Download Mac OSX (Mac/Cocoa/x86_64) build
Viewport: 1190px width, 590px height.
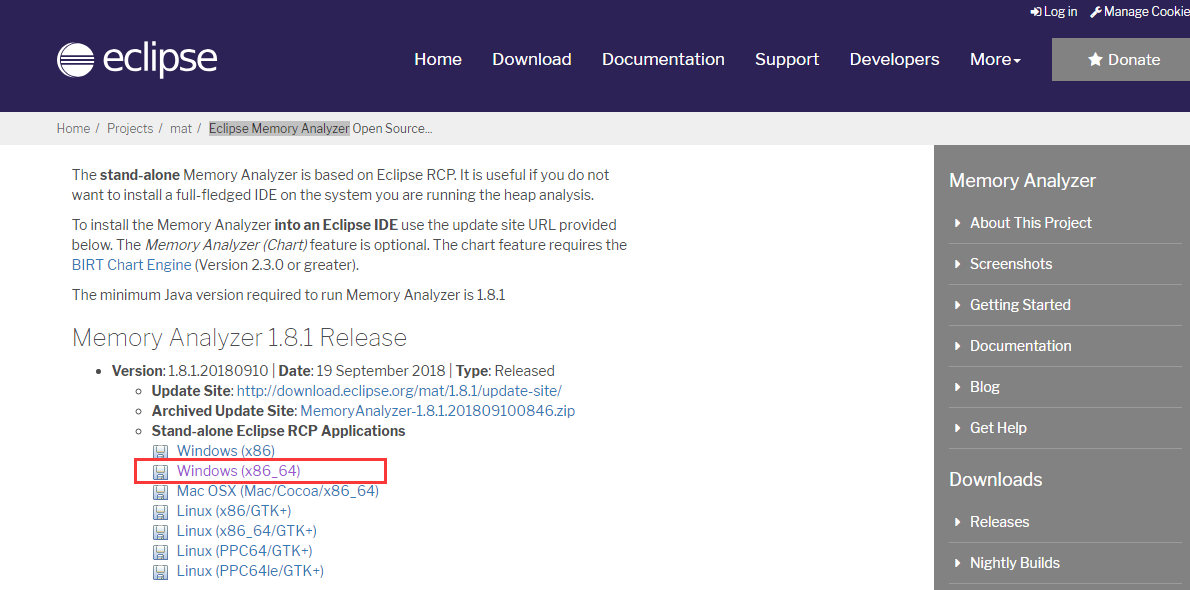click(278, 491)
